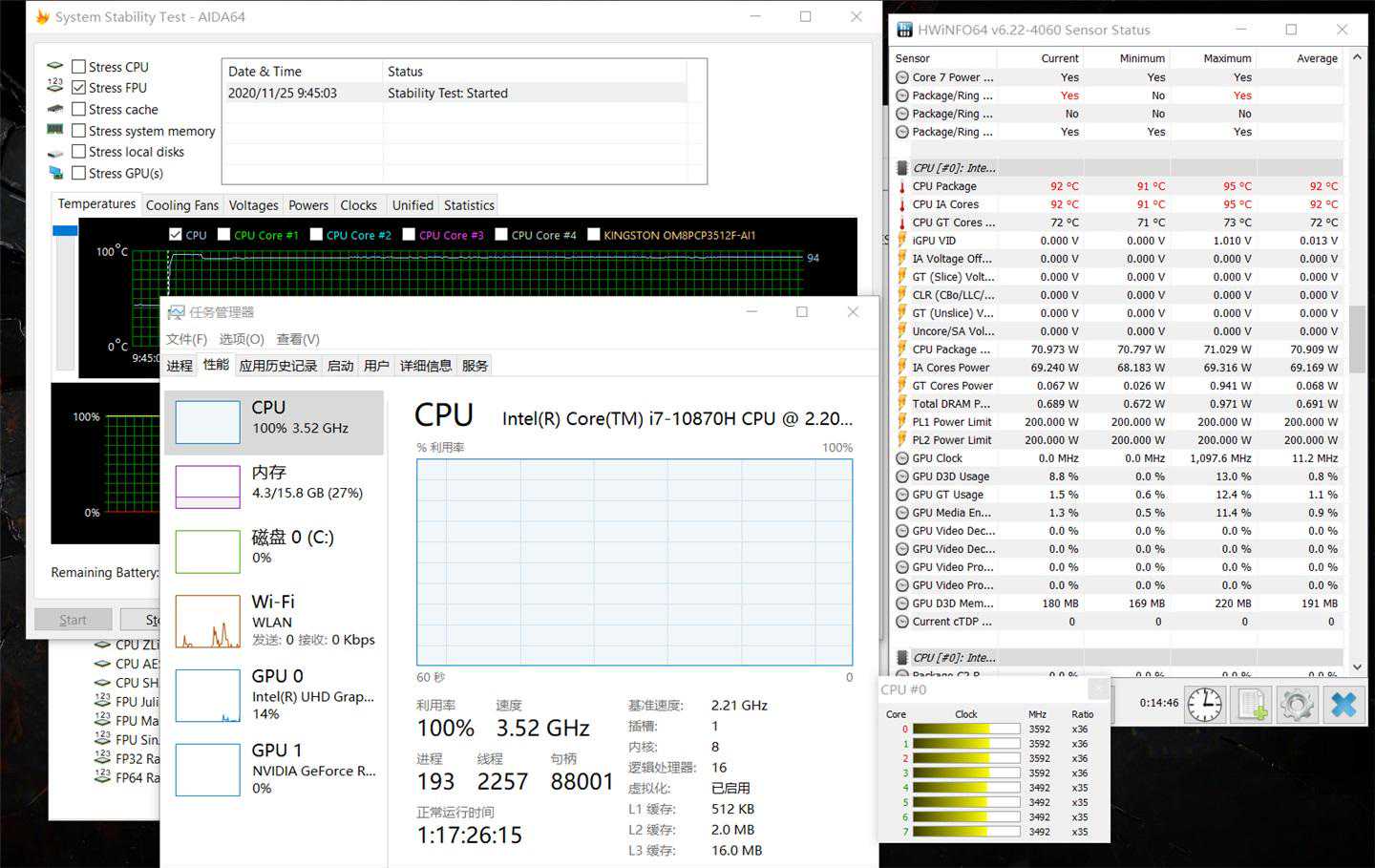Switch to the 详细信息 tab

(x=425, y=366)
